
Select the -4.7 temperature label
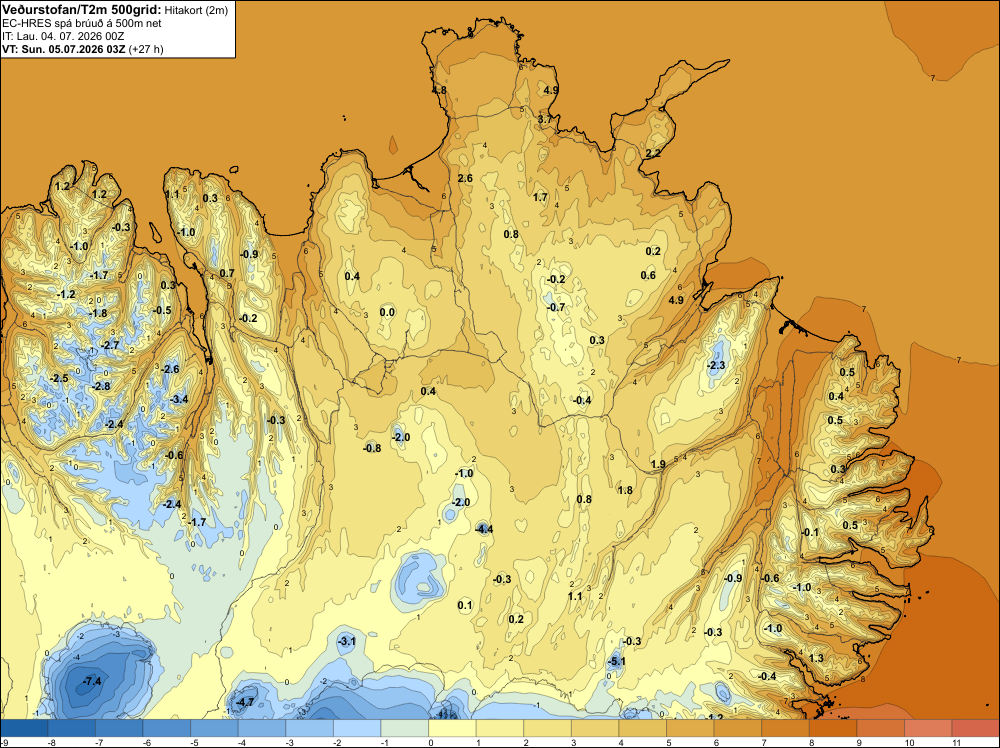[x=245, y=702]
